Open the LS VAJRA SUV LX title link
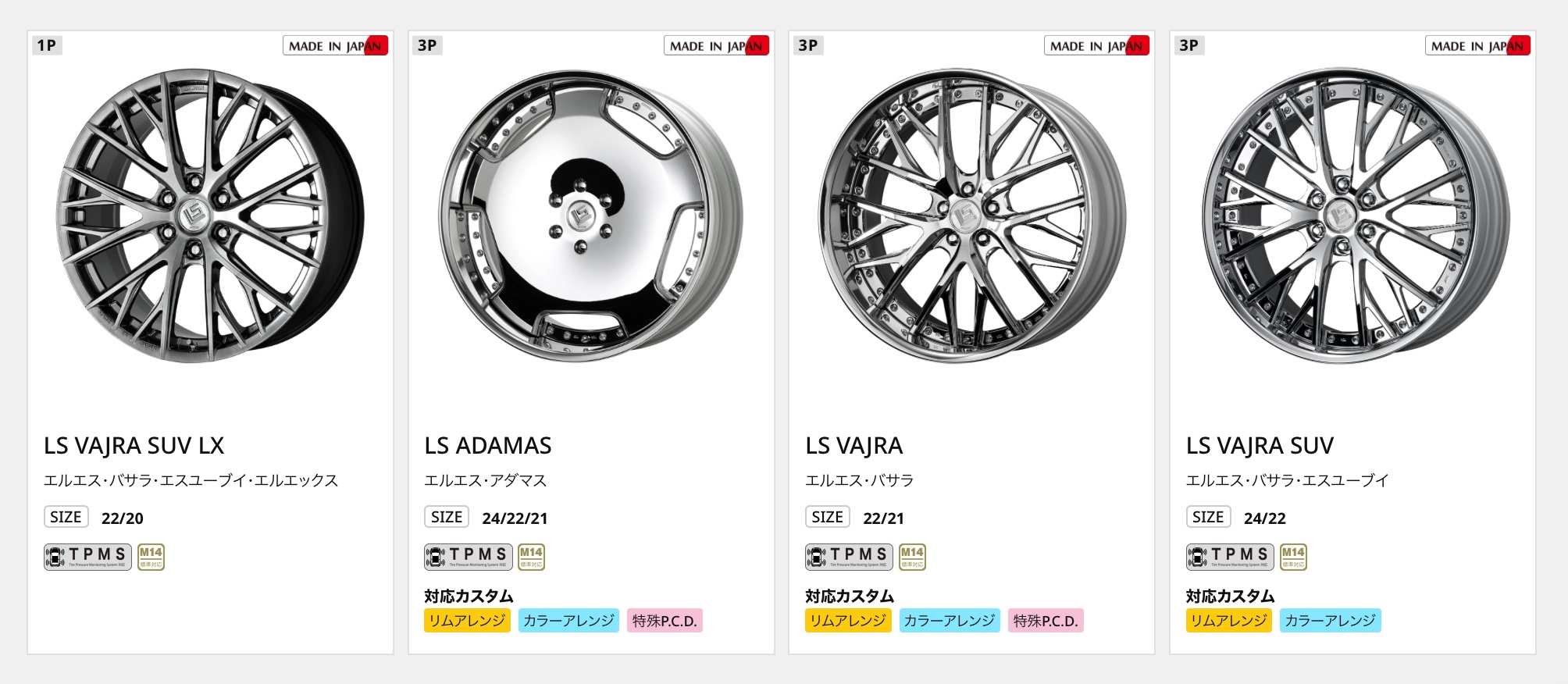 point(134,446)
